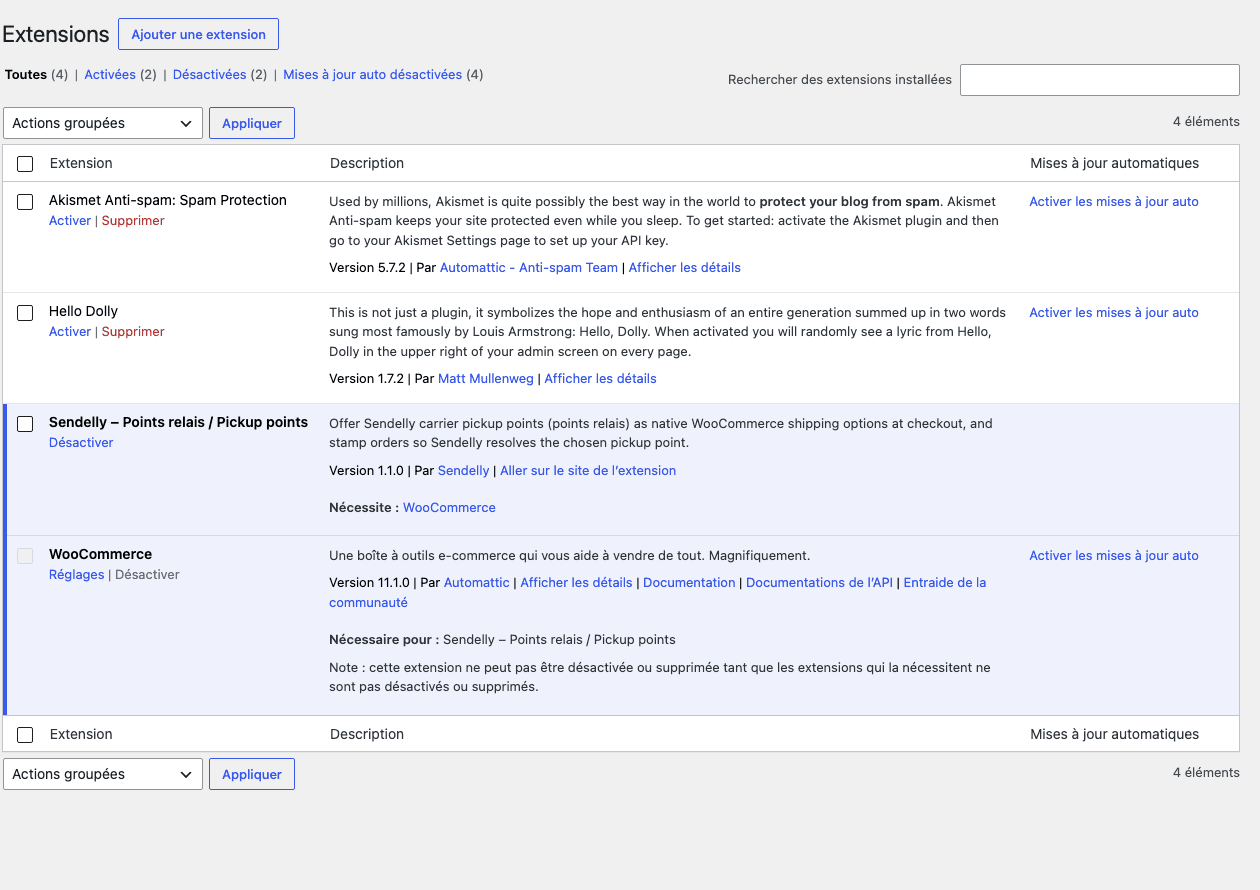This screenshot has width=1260, height=890.
Task: Open Automattic - Anti-spam Team author link
Action: [529, 267]
